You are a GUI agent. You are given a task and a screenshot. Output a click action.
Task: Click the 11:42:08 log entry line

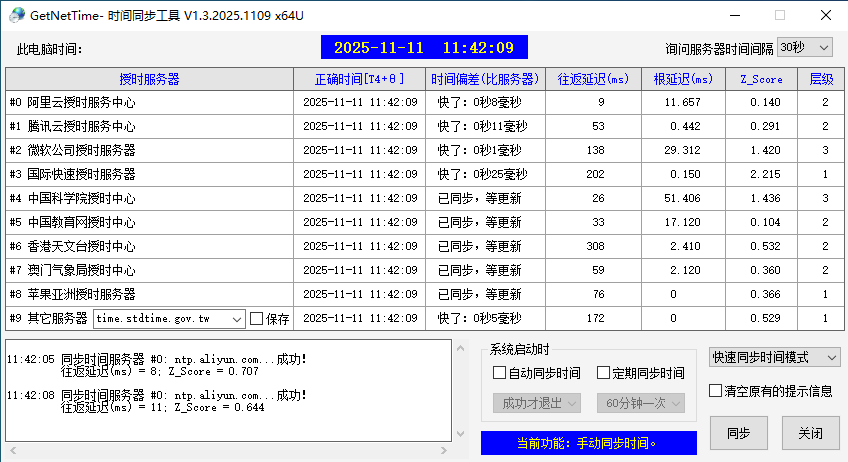click(x=157, y=395)
